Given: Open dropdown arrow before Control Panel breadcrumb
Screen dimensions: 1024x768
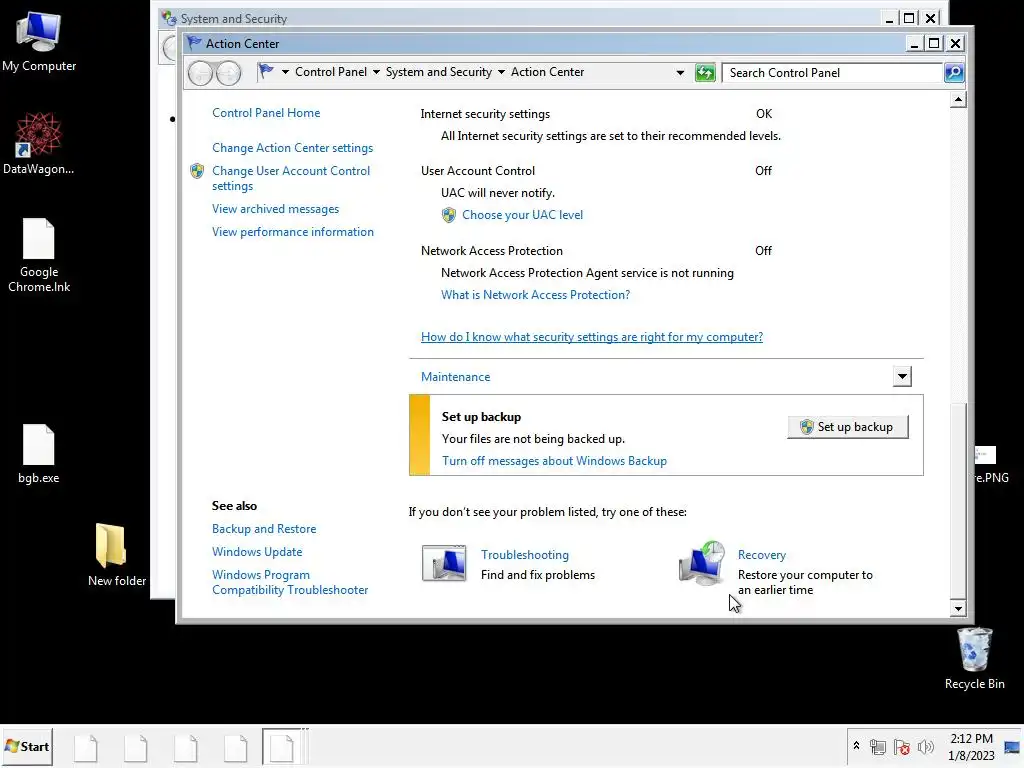Looking at the screenshot, I should pyautogui.click(x=285, y=72).
